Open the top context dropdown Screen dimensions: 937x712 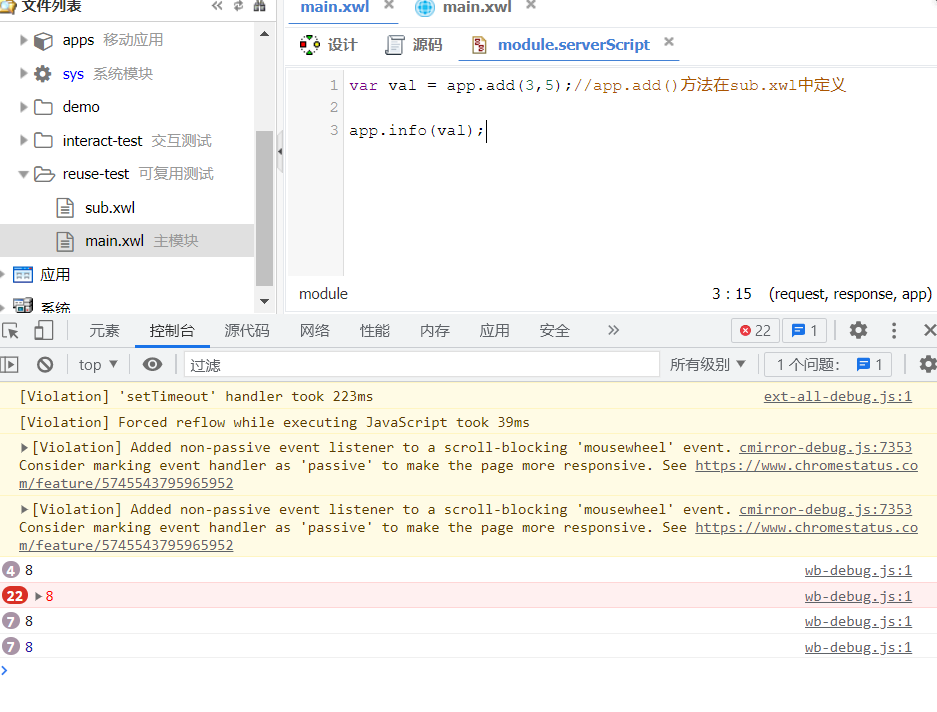(98, 365)
